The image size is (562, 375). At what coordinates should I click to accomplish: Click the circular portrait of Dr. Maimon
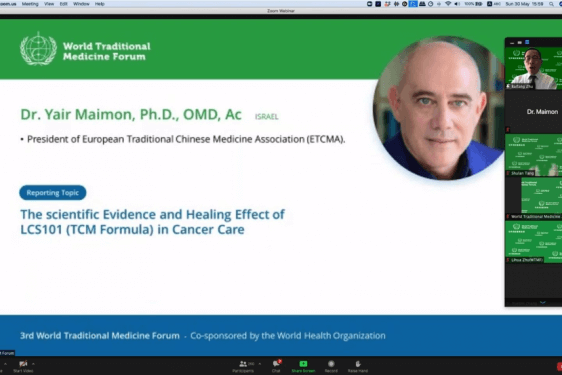pyautogui.click(x=439, y=108)
